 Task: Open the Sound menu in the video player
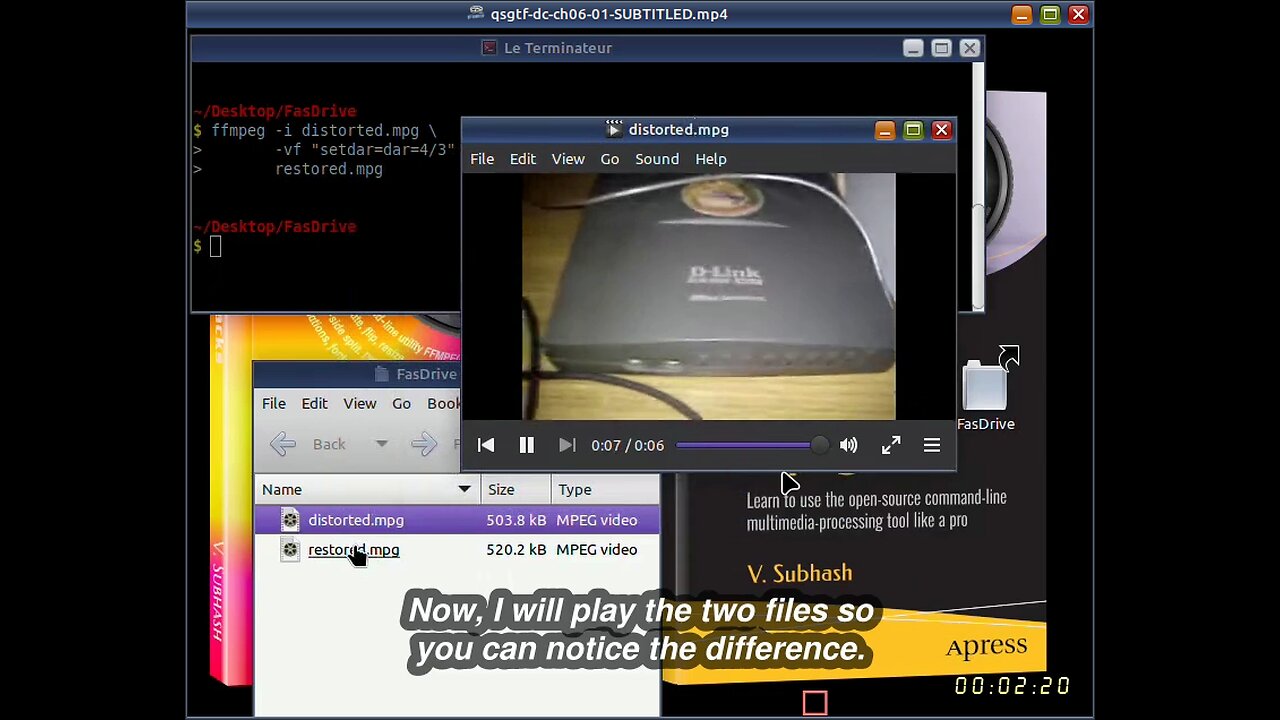click(657, 159)
